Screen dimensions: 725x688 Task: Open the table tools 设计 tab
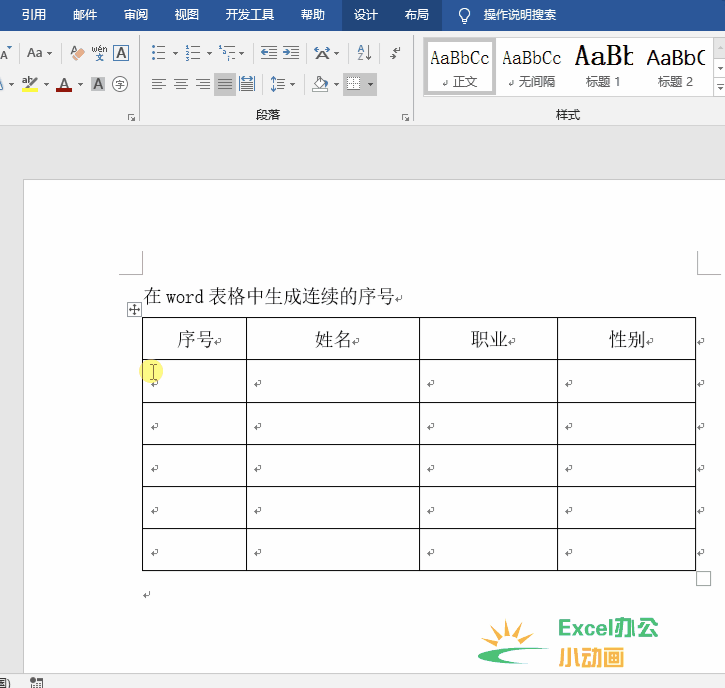tap(366, 15)
